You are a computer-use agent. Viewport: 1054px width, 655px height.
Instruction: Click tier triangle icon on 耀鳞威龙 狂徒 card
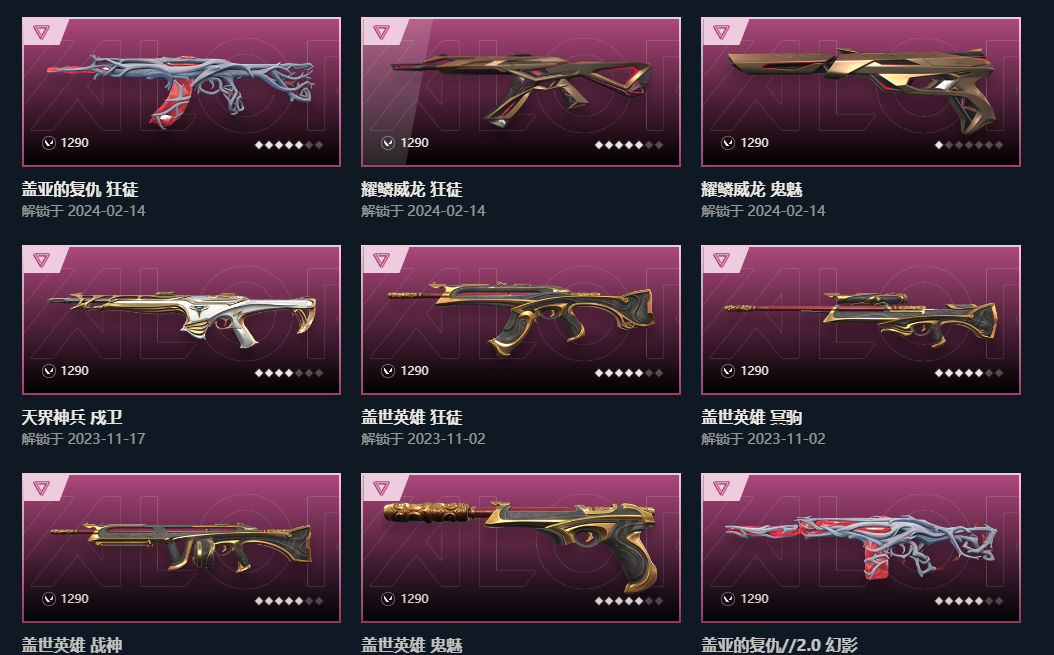(x=381, y=32)
